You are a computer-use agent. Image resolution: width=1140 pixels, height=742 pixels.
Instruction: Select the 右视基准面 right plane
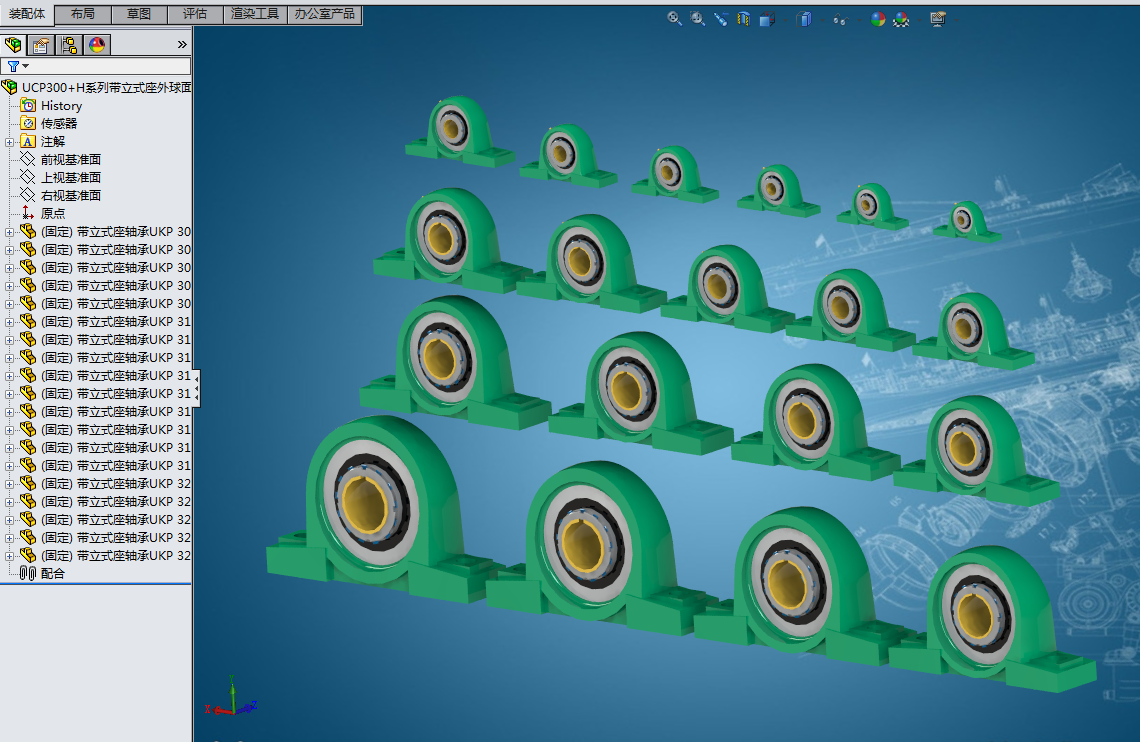[x=71, y=195]
